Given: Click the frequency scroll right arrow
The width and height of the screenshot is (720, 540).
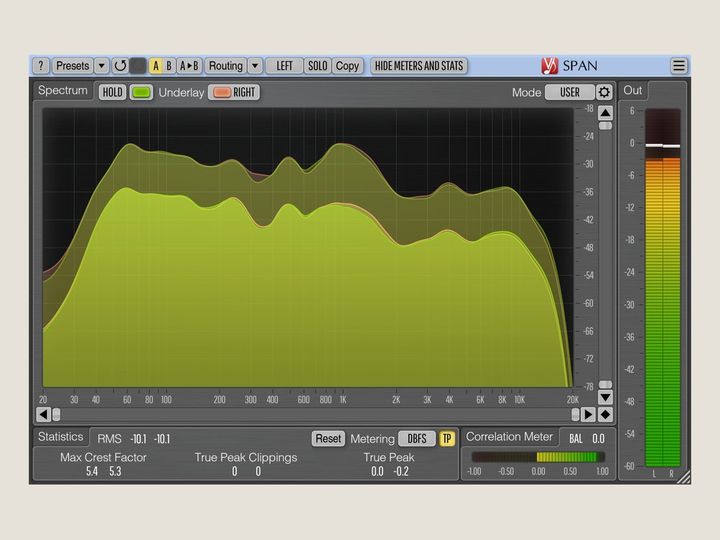Looking at the screenshot, I should pos(588,415).
